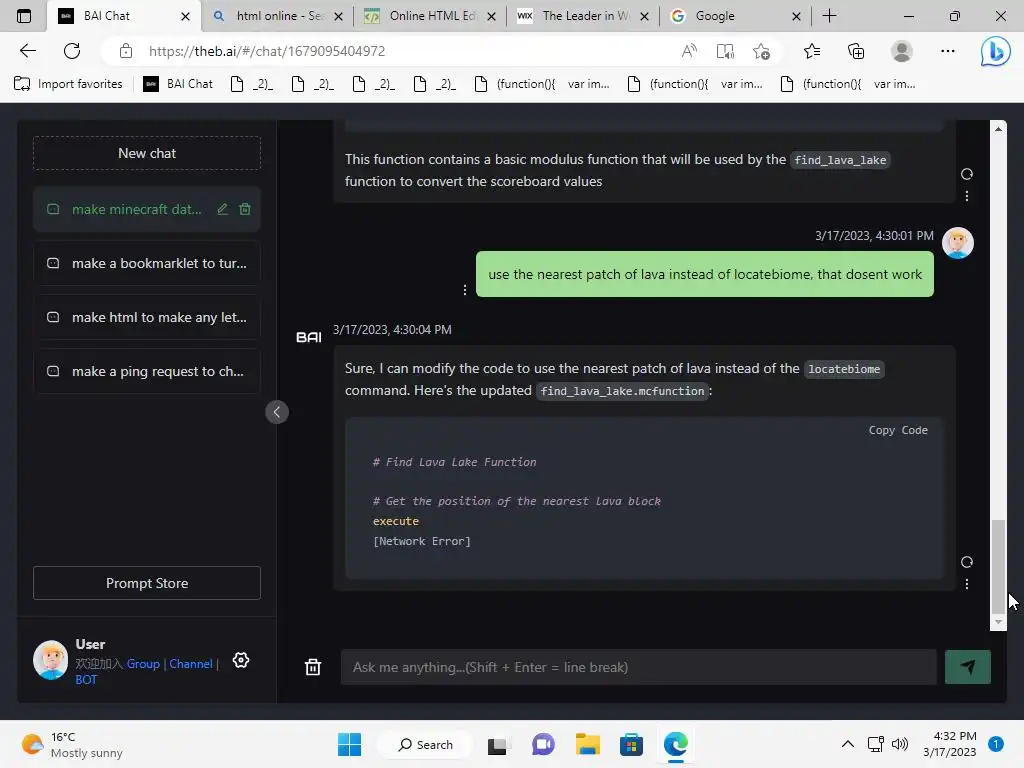
Task: Open make a ping request to ch... chat
Action: point(147,372)
